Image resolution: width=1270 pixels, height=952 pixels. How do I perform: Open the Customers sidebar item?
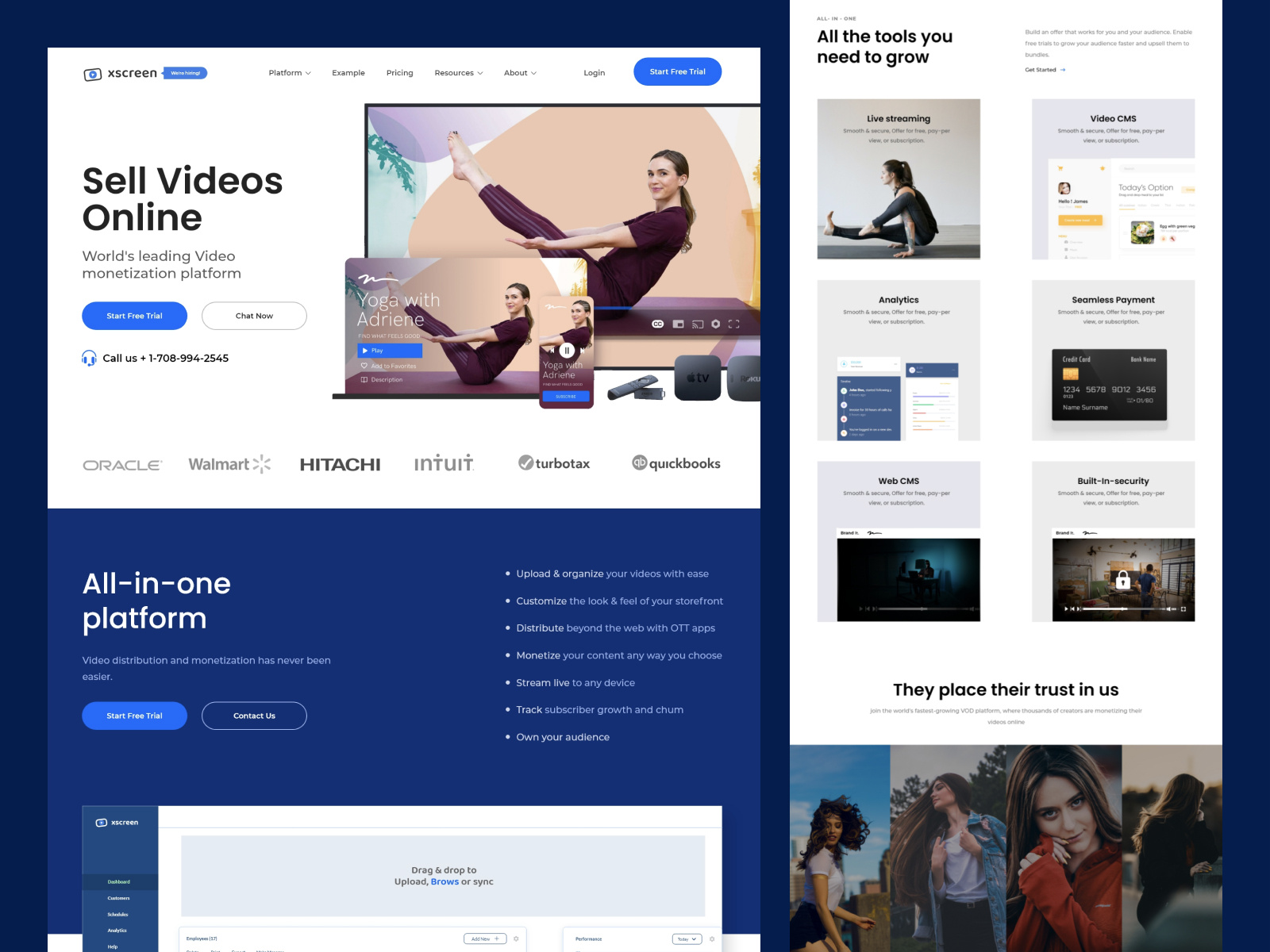click(x=118, y=898)
